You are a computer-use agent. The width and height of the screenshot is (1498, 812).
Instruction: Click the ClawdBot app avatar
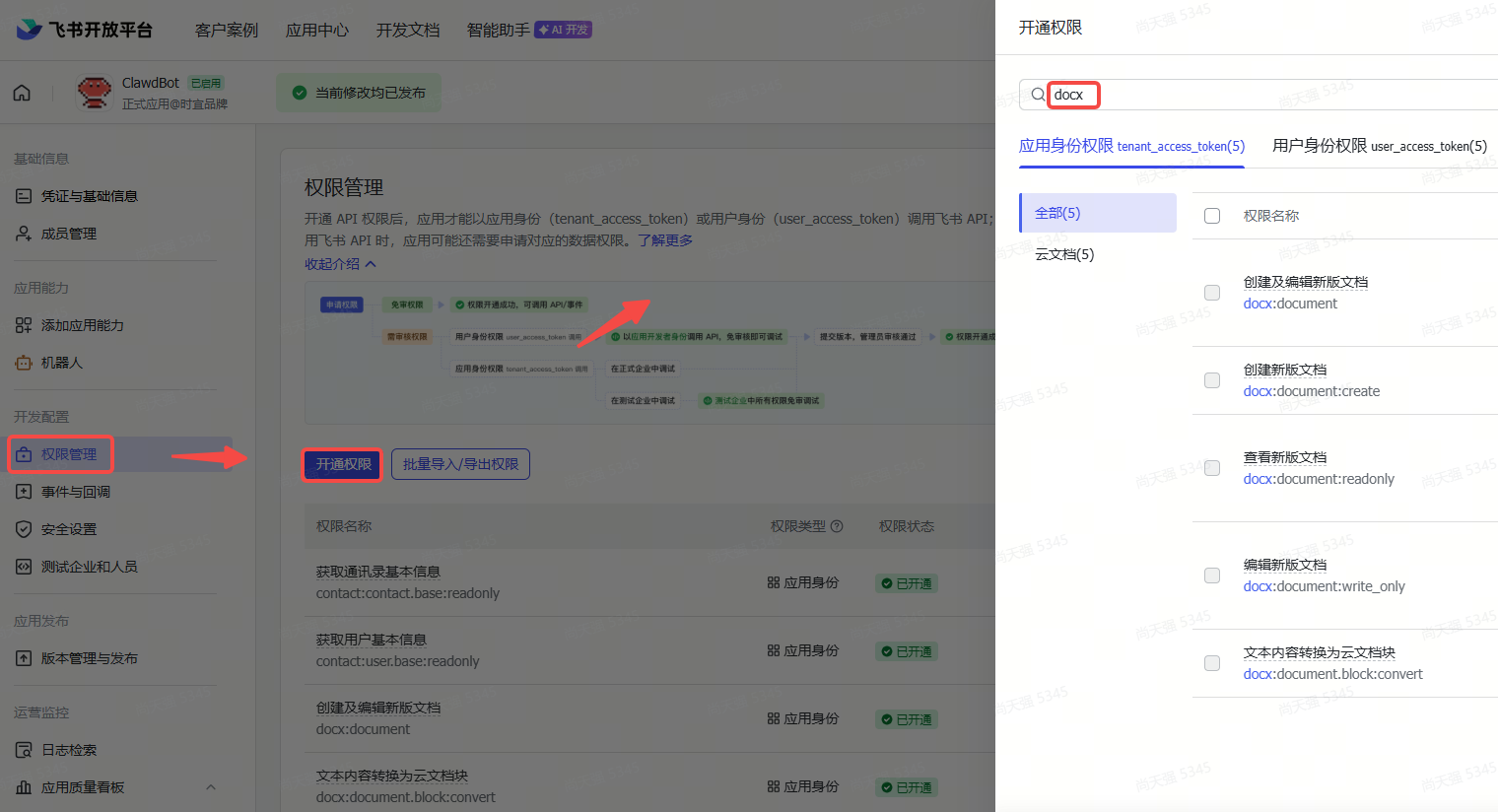pos(95,93)
